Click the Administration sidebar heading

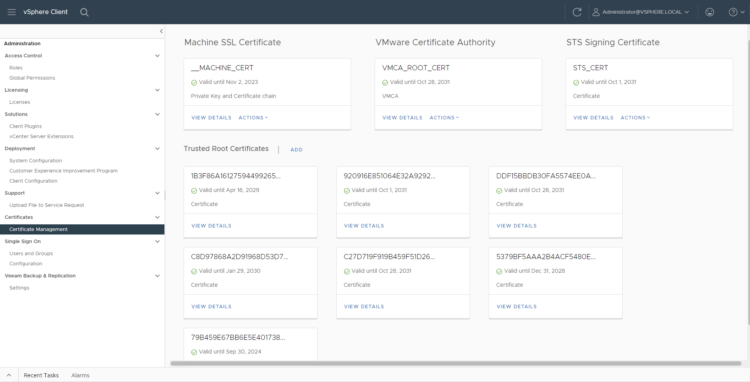pos(22,44)
